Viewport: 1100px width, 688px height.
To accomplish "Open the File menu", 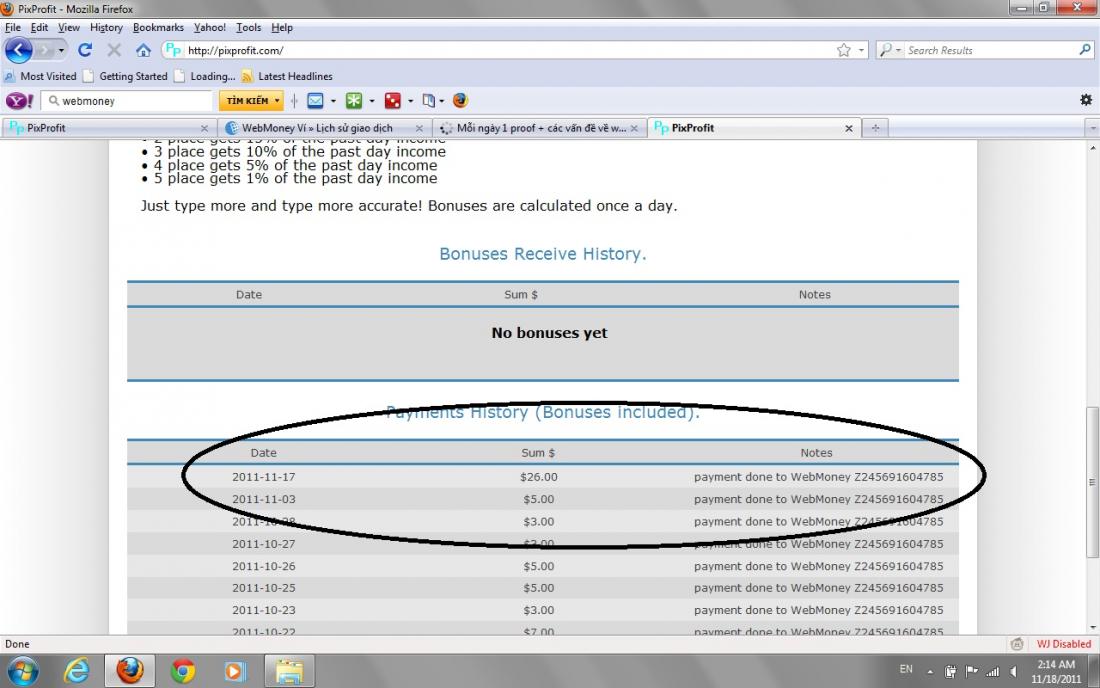I will [13, 27].
